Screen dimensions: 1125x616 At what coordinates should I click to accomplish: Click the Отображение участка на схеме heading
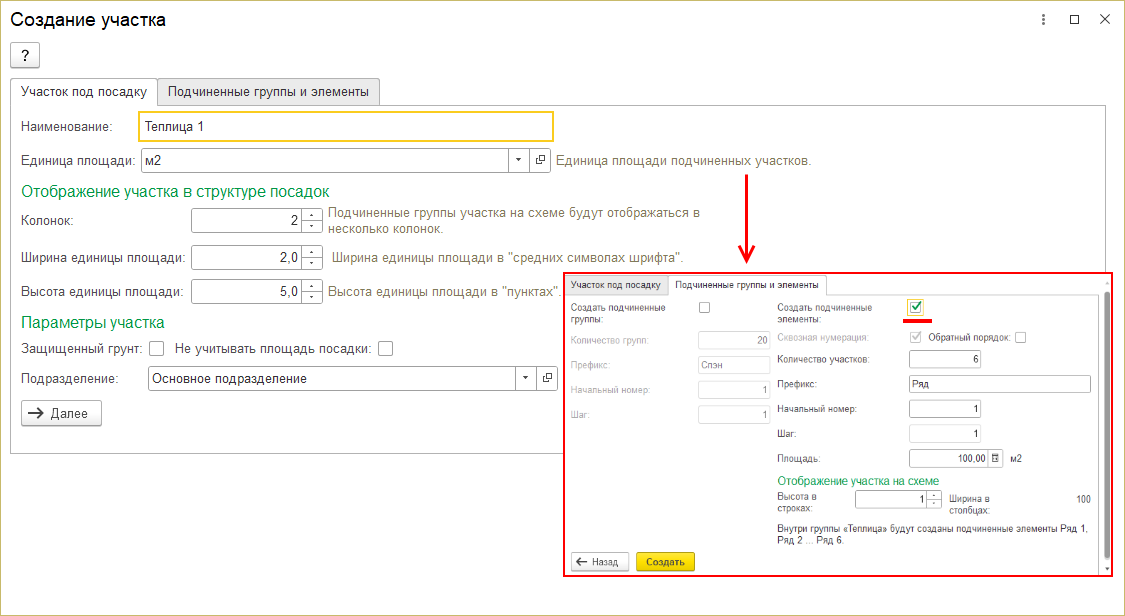858,481
